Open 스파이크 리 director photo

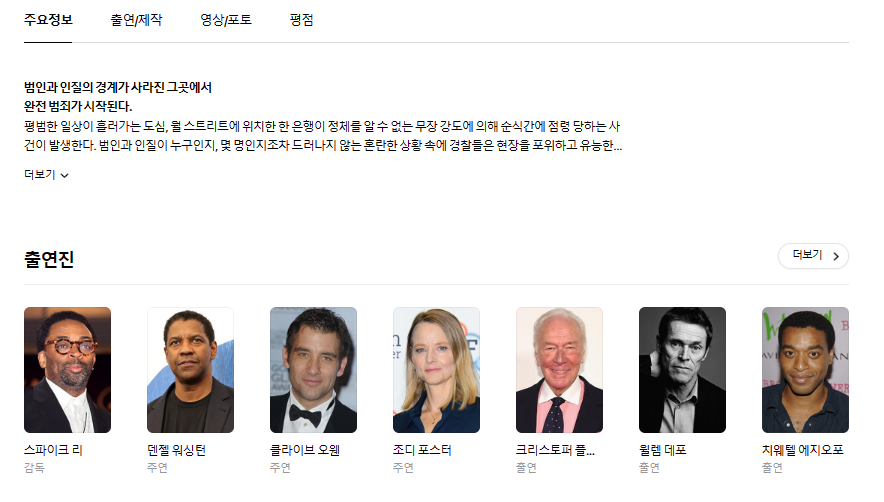68,370
